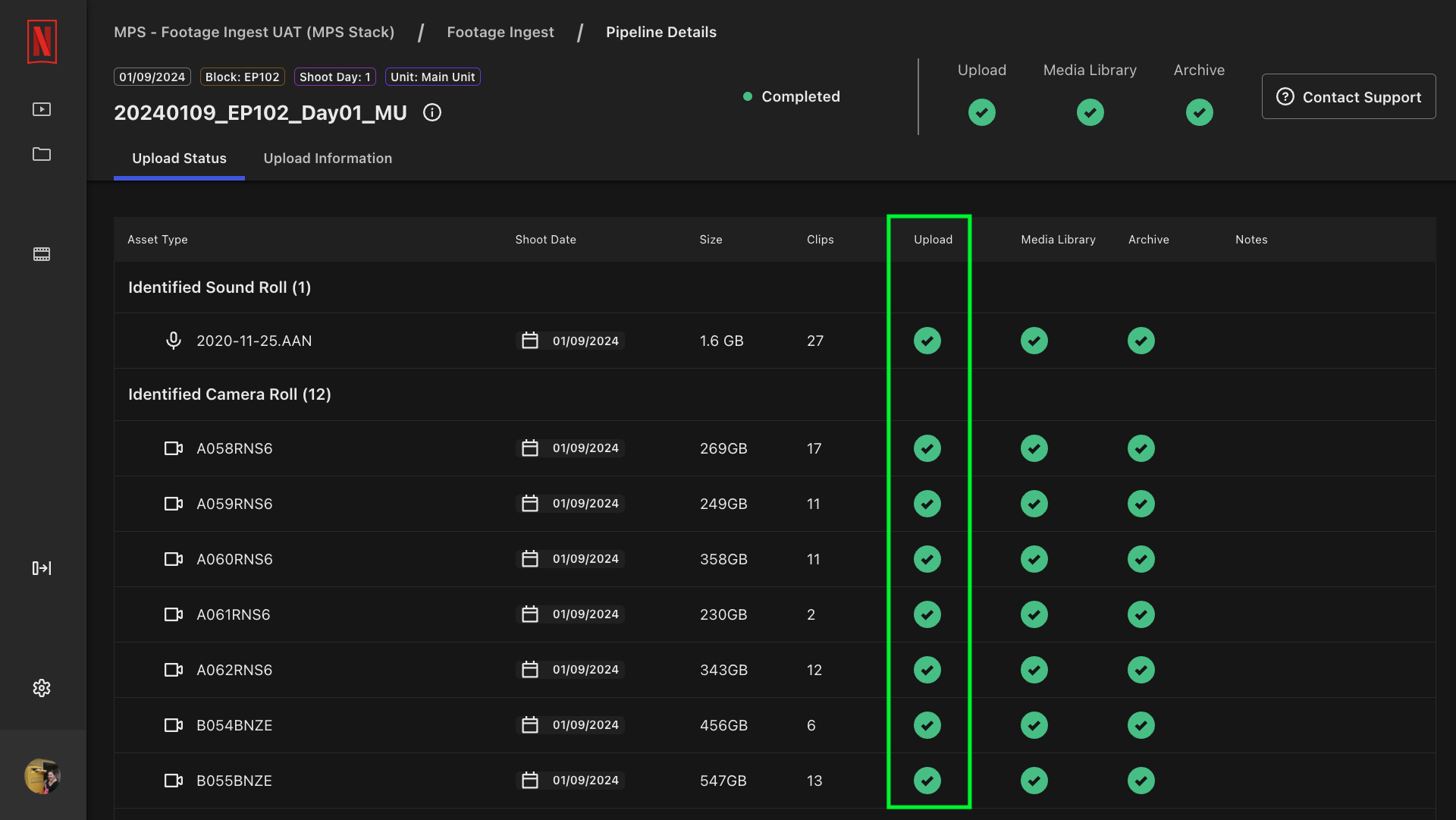Open the settings gear in the sidebar
This screenshot has width=1456, height=820.
click(42, 688)
